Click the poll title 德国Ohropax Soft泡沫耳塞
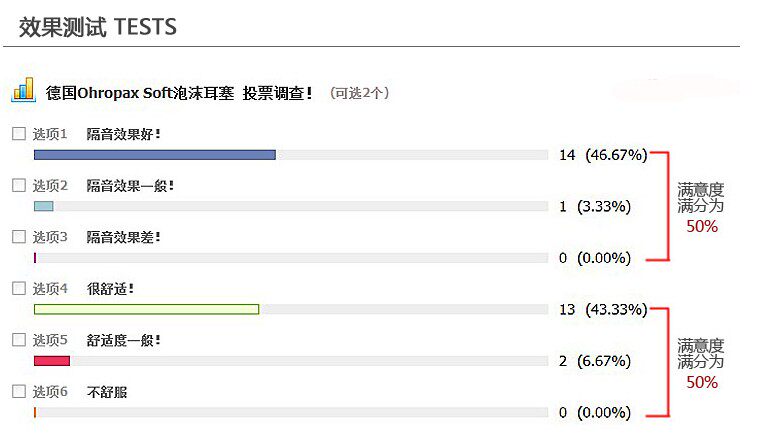The height and width of the screenshot is (442, 774). 139,93
